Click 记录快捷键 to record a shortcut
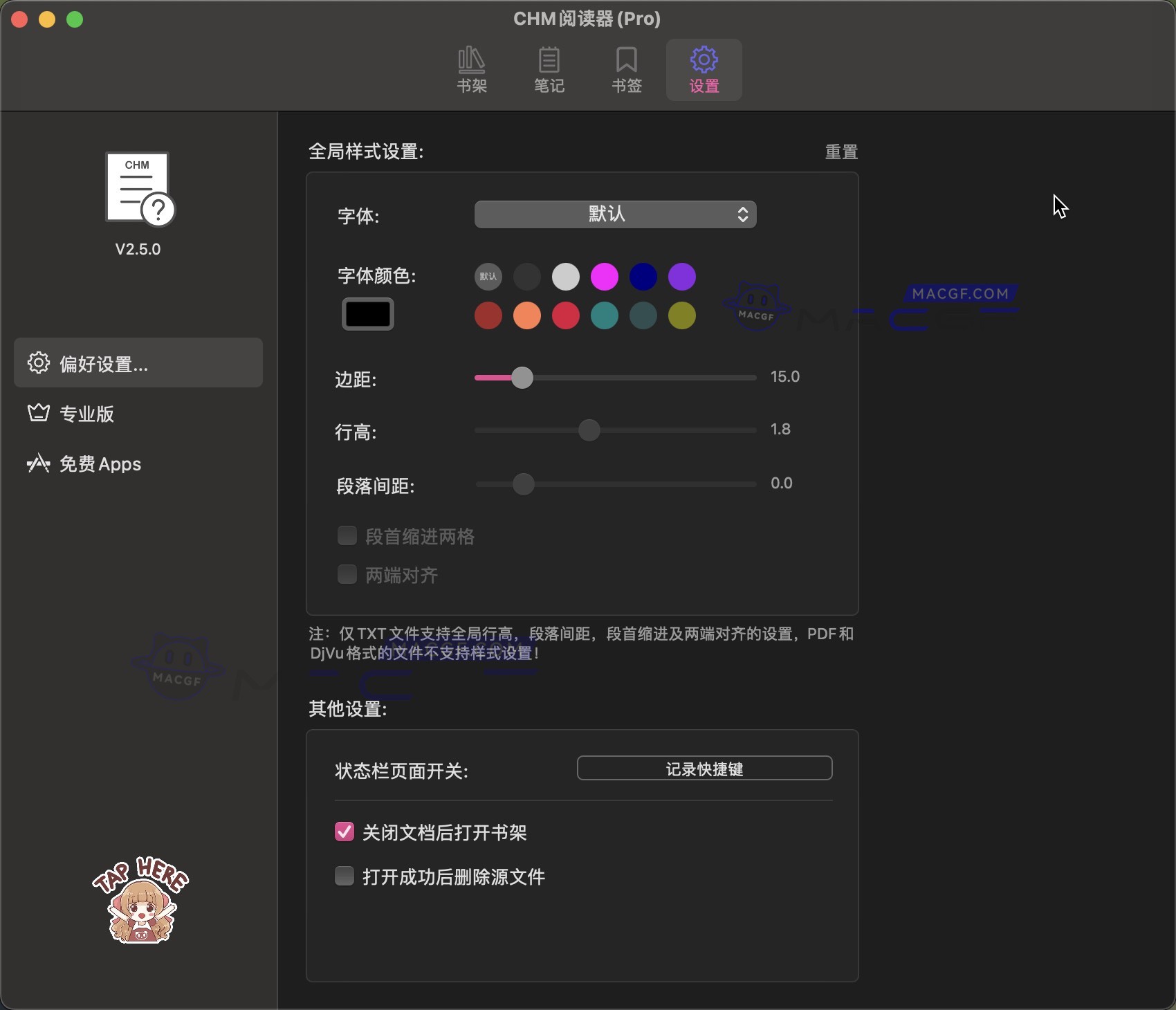Screen dimensions: 1176x1010 pyautogui.click(x=704, y=768)
